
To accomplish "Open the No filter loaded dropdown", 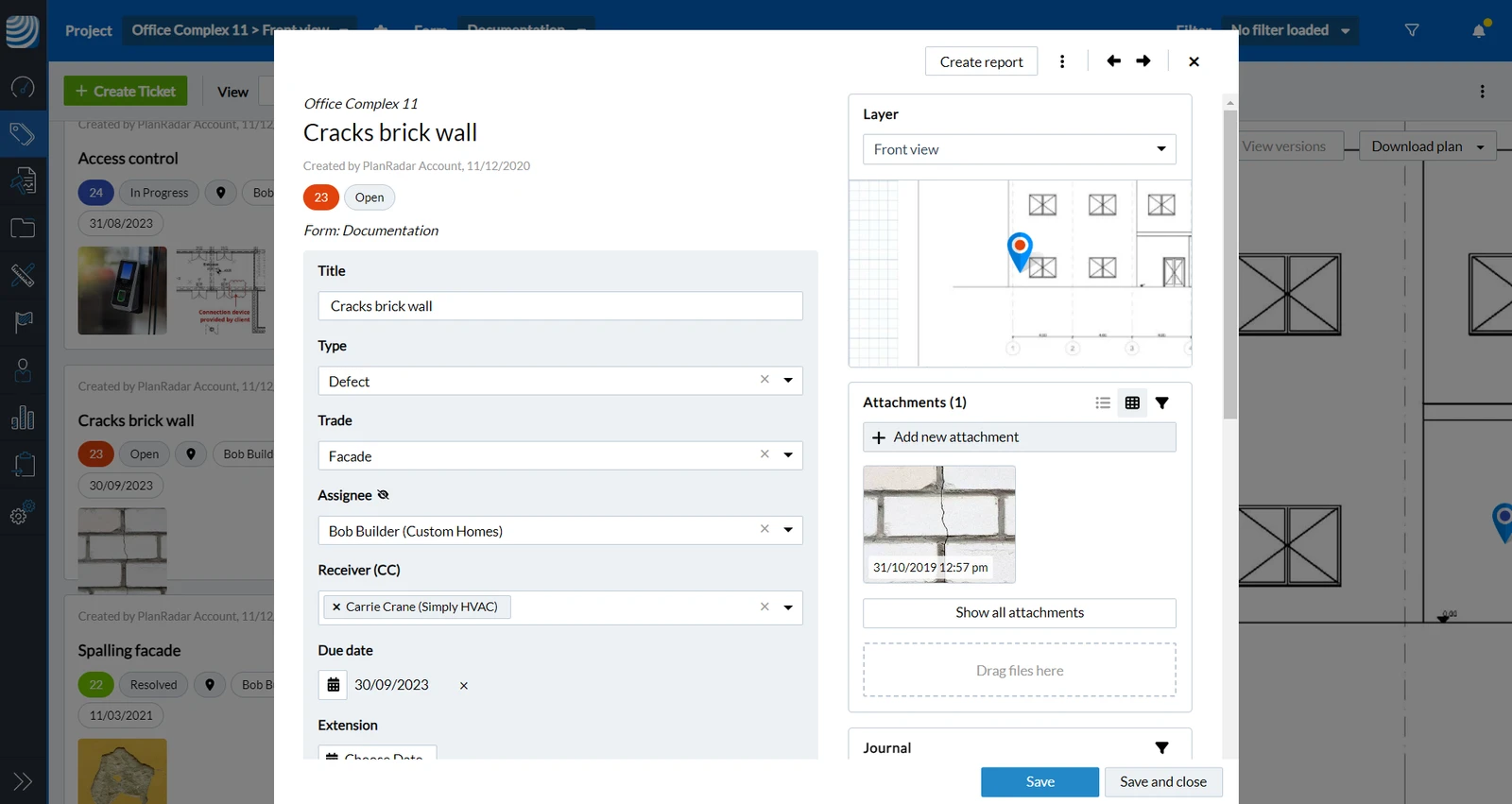I will [x=1291, y=30].
